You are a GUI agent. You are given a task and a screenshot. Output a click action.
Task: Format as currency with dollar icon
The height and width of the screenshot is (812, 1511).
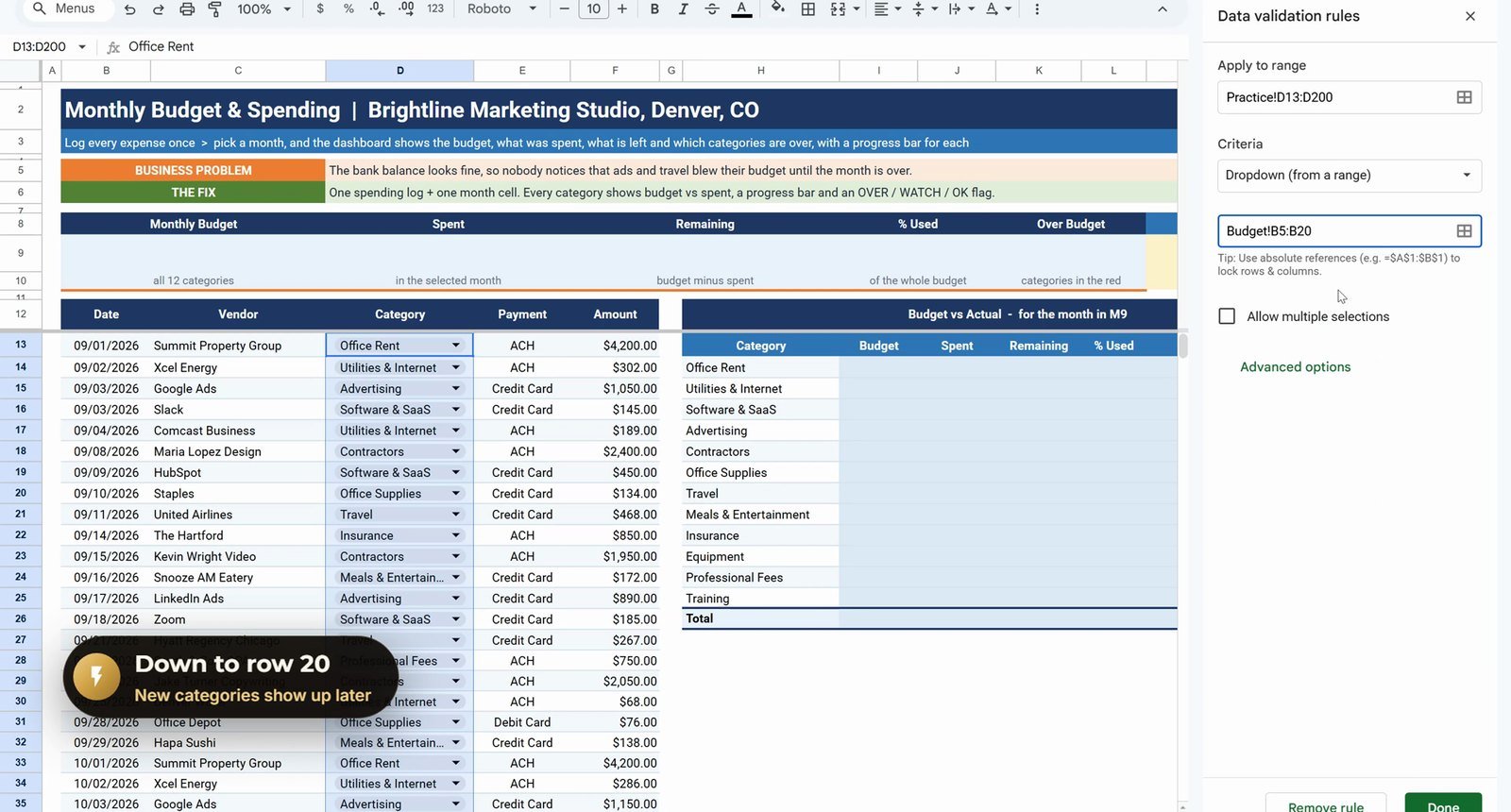pos(320,8)
